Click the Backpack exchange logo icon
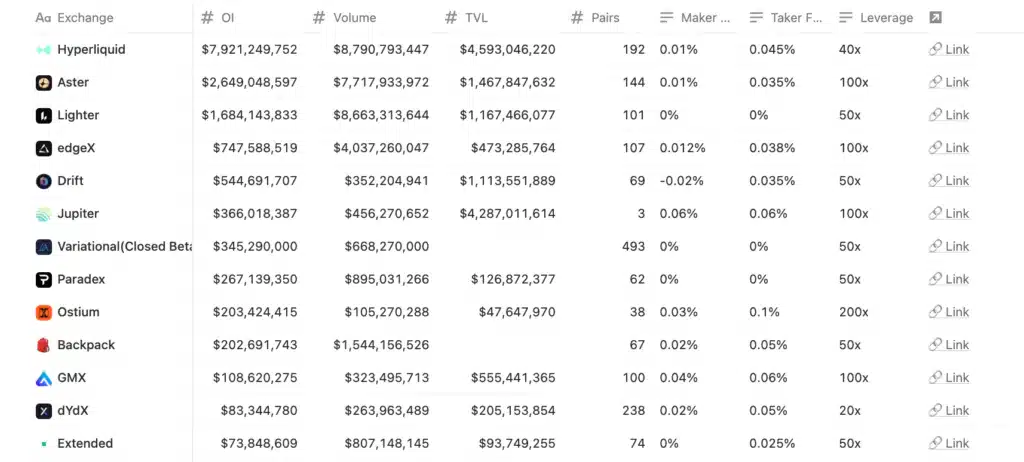Viewport: 1024px width, 462px height. pyautogui.click(x=44, y=345)
